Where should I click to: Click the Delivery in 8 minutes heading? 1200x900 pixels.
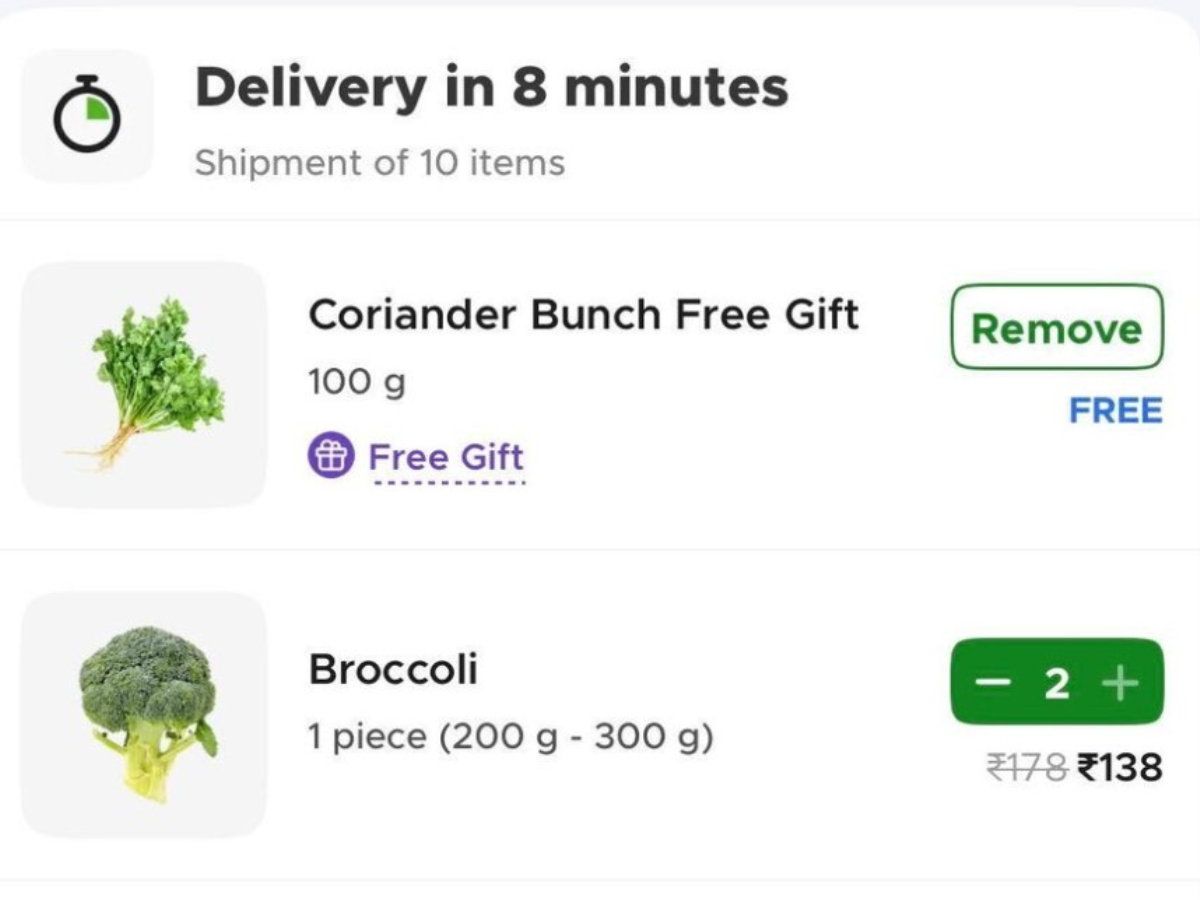[491, 87]
